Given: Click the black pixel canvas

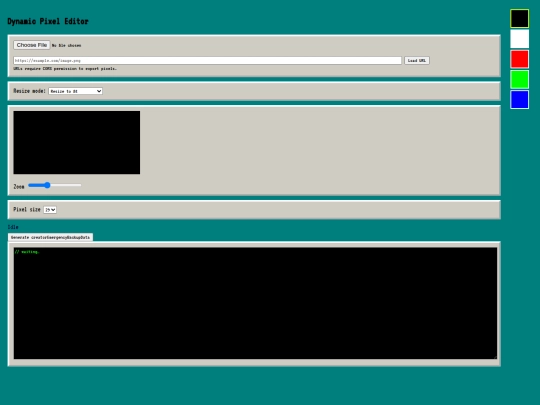Looking at the screenshot, I should [x=77, y=142].
